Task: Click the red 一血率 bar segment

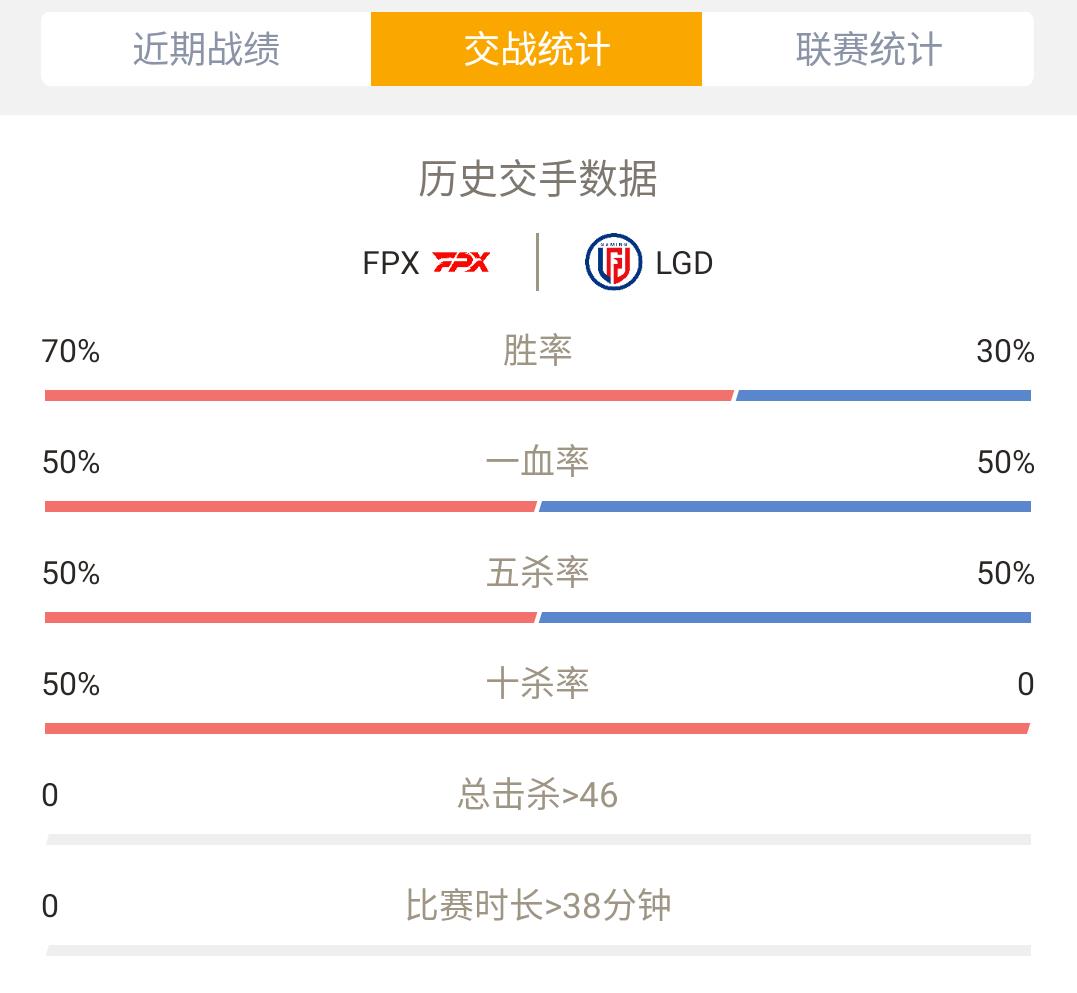Action: 291,507
